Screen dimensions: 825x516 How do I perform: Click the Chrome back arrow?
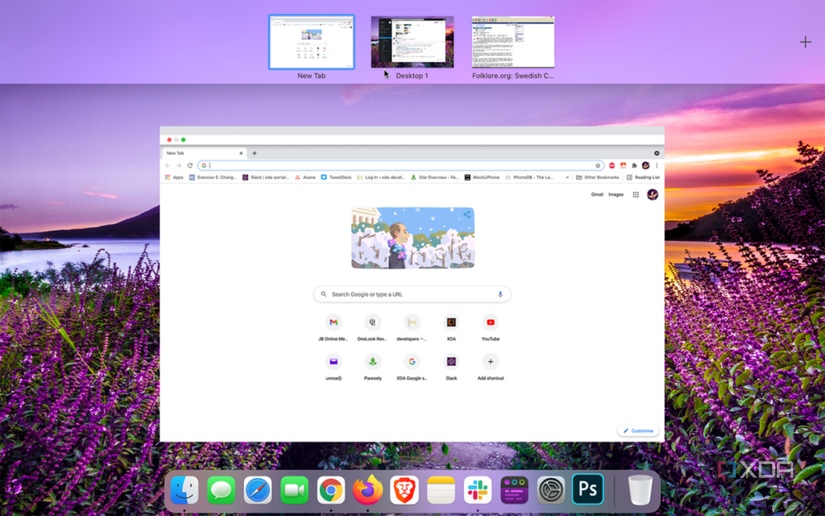[167, 165]
